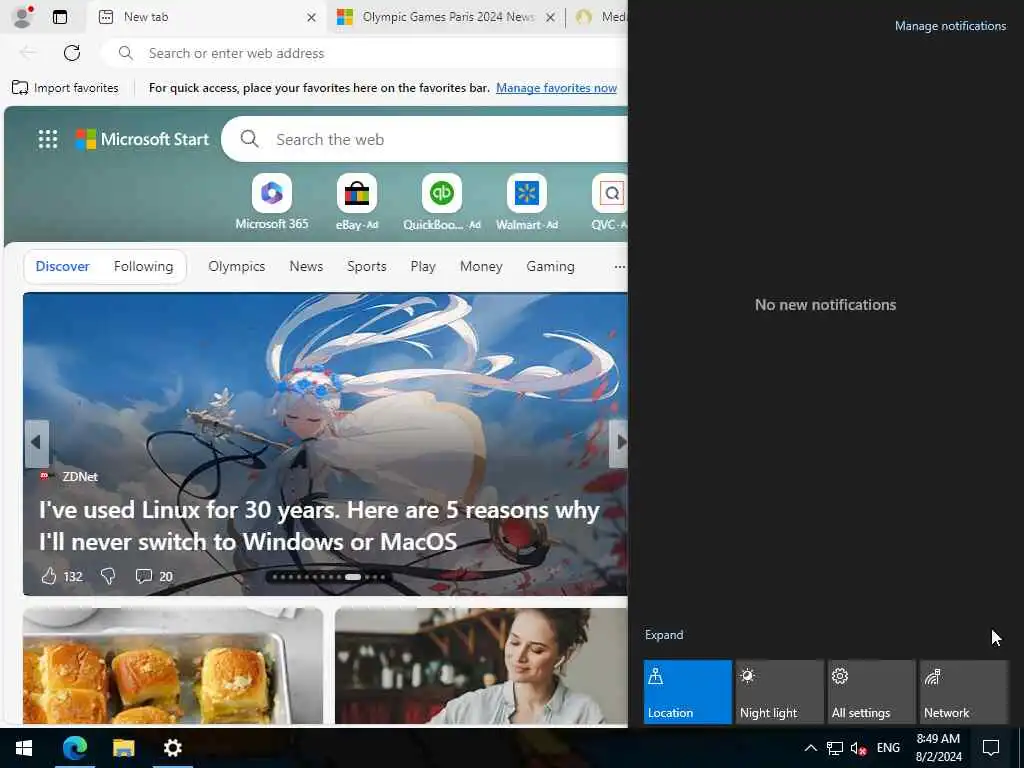1024x768 pixels.
Task: Open the Sports category
Action: (x=367, y=266)
